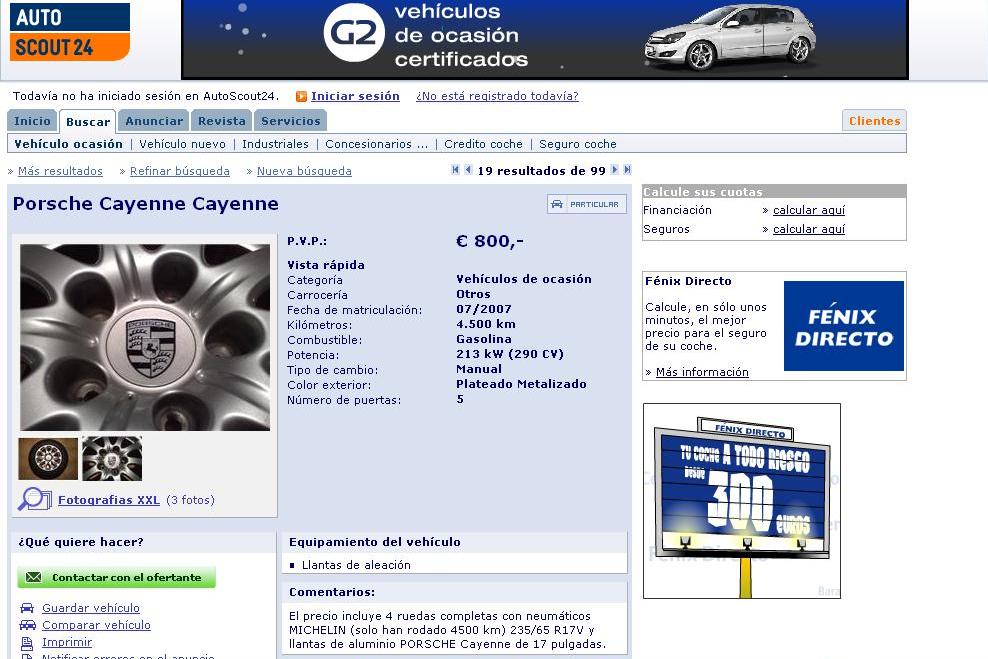Go to the first result using the skip-back arrow
This screenshot has width=988, height=659.
pos(456,170)
